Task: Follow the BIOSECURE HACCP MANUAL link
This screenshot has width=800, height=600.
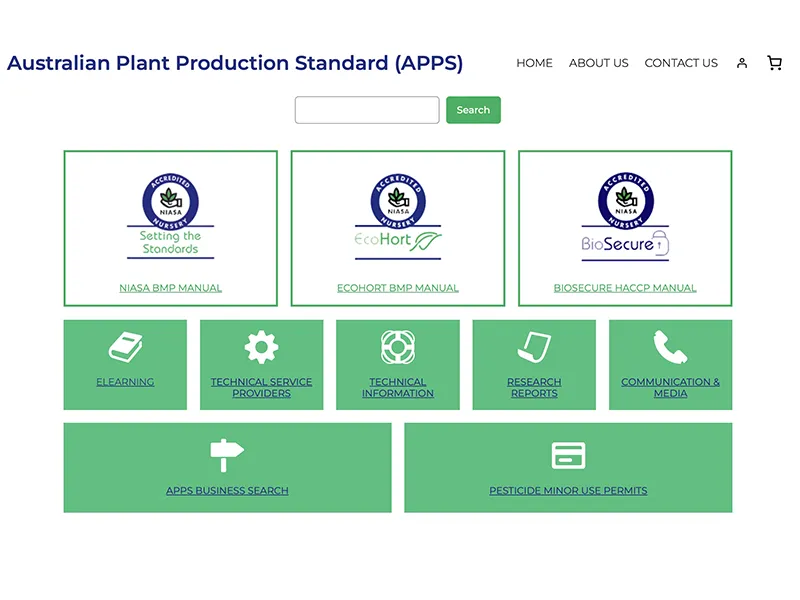Action: 625,288
